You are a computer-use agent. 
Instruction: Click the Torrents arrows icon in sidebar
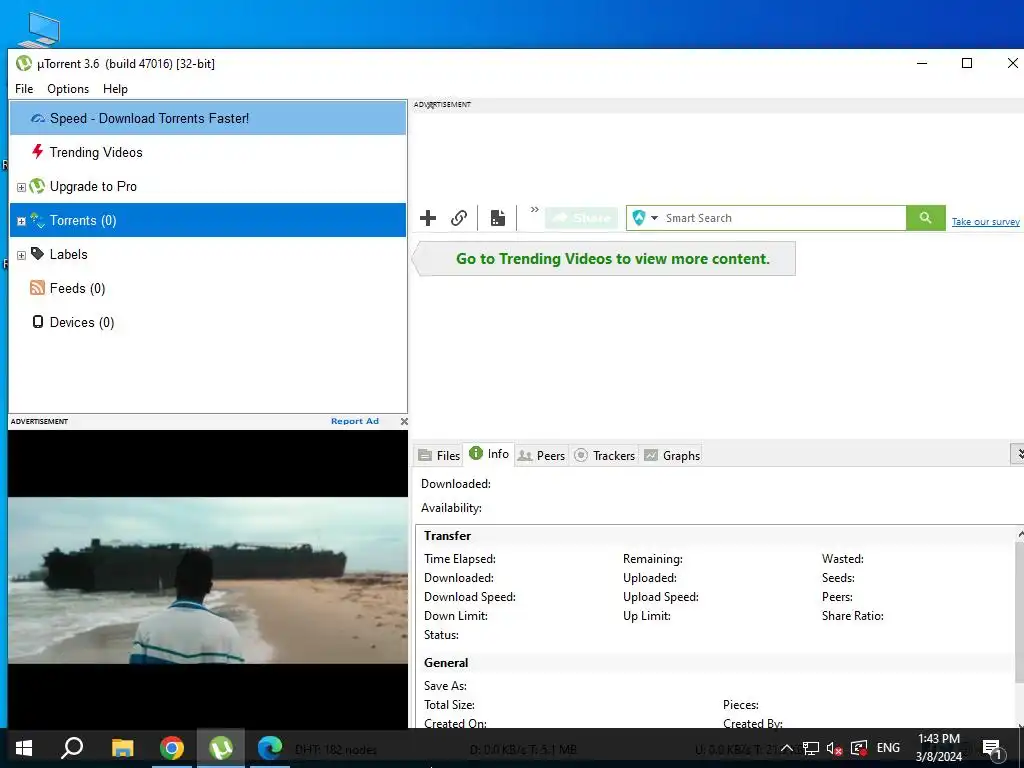(x=37, y=220)
